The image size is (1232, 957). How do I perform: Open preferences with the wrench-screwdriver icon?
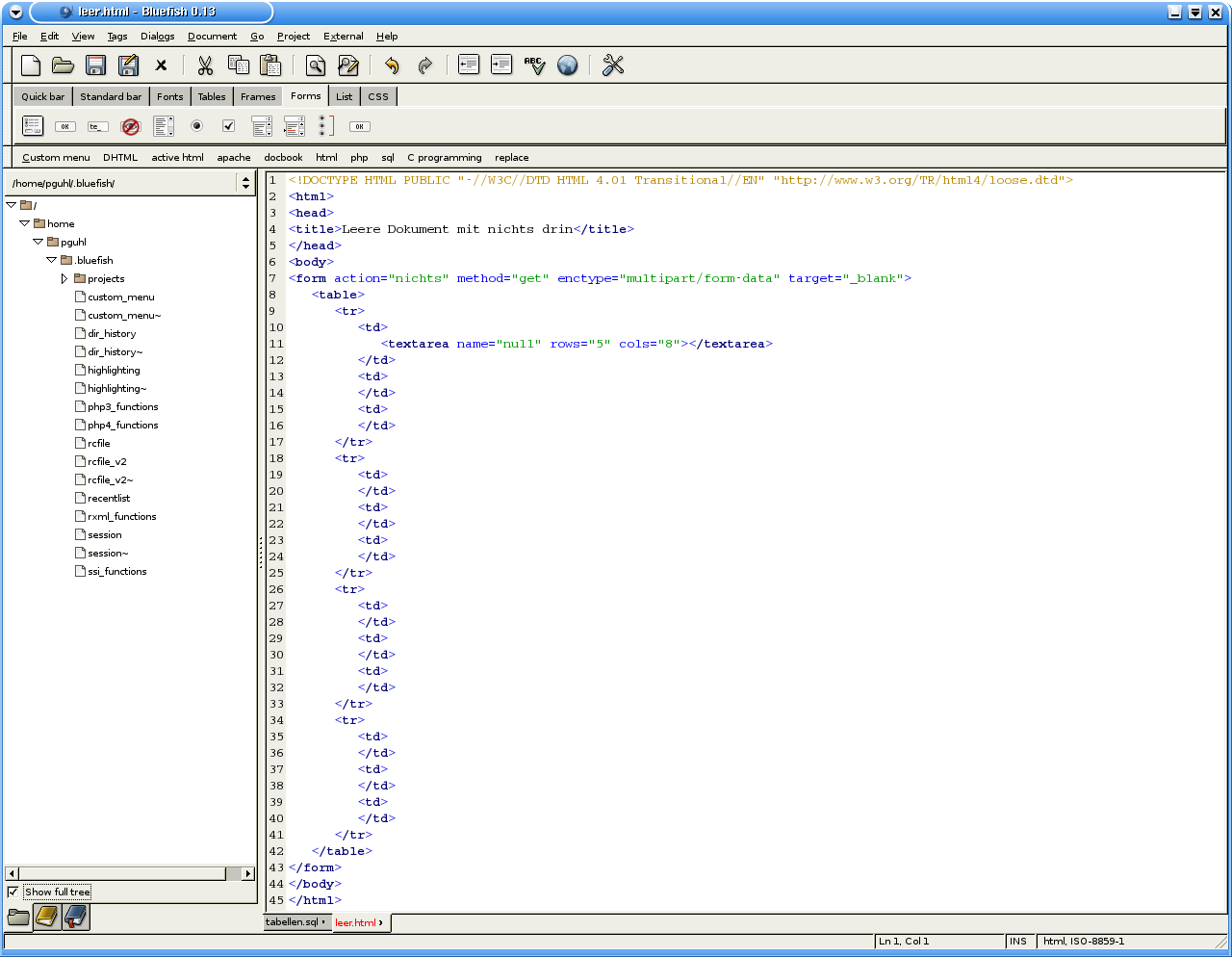point(613,65)
